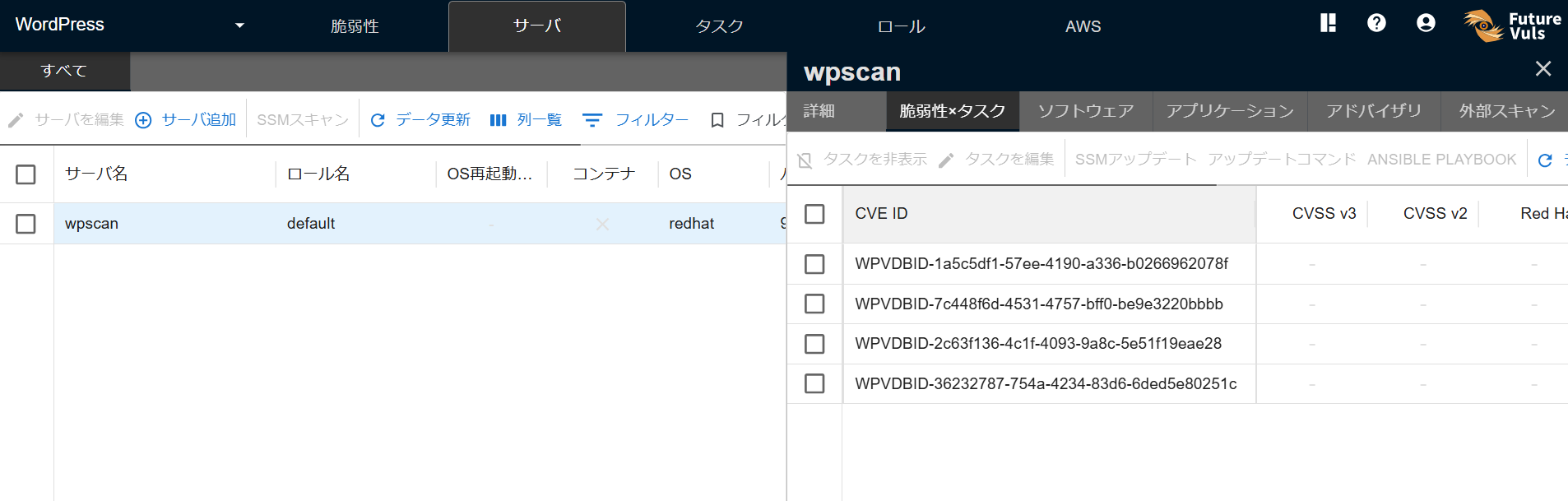Screen dimensions: 1568x501
Task: Open the フィルター filter icon
Action: pyautogui.click(x=592, y=120)
